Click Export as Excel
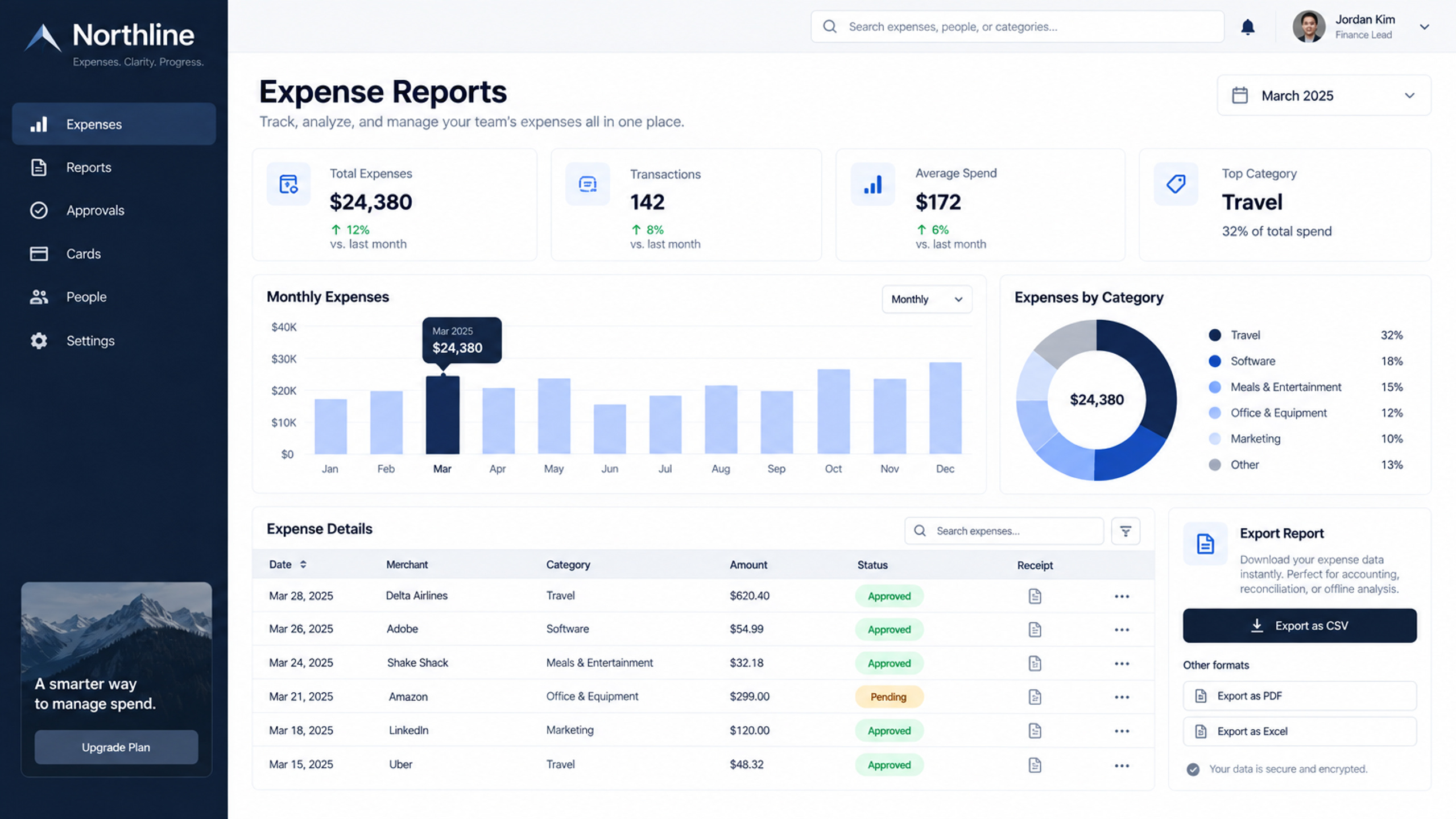 pos(1300,731)
